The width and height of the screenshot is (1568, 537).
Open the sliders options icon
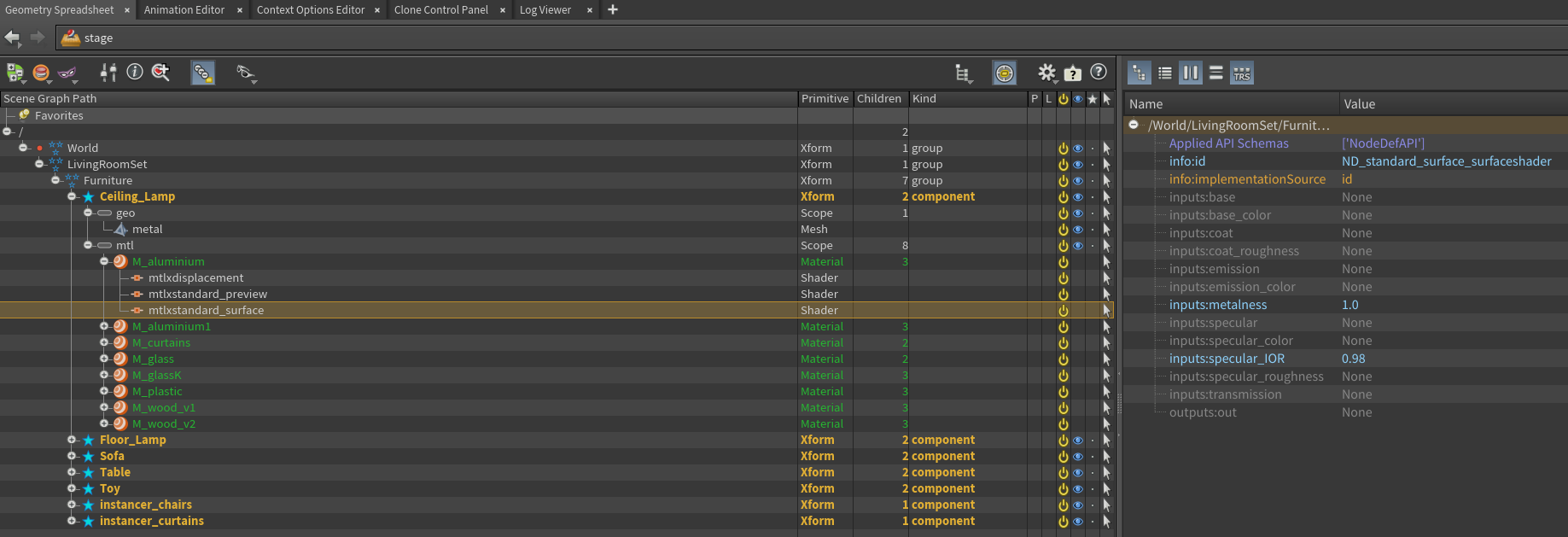[x=108, y=73]
